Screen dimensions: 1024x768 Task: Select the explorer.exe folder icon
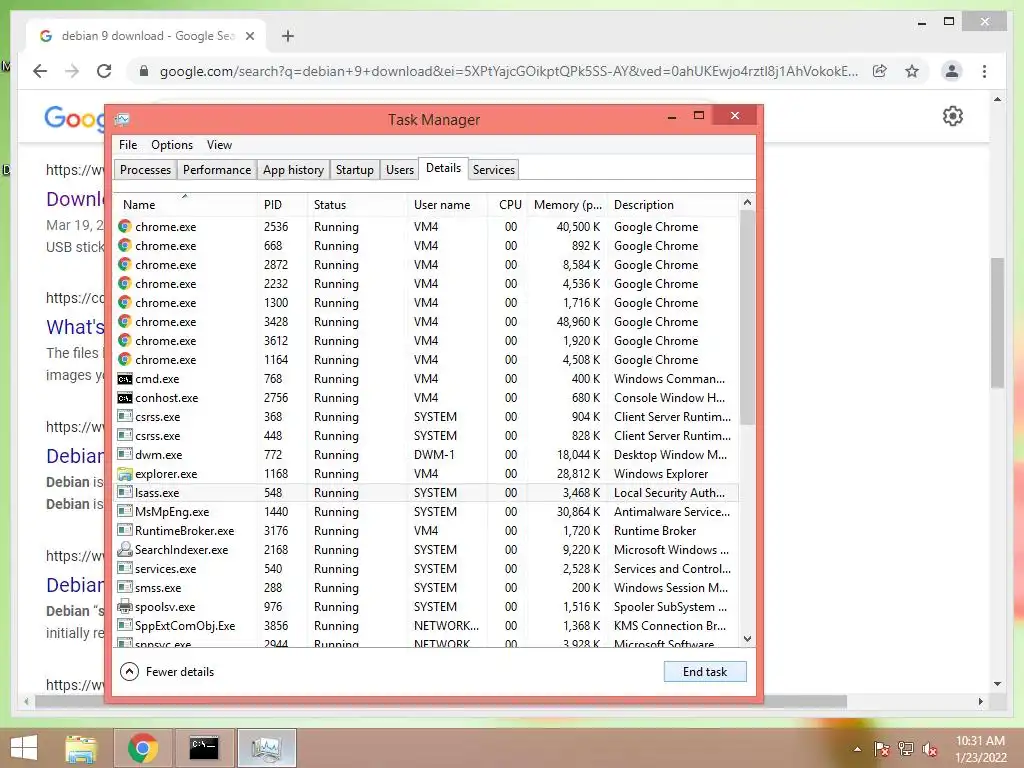click(x=124, y=473)
